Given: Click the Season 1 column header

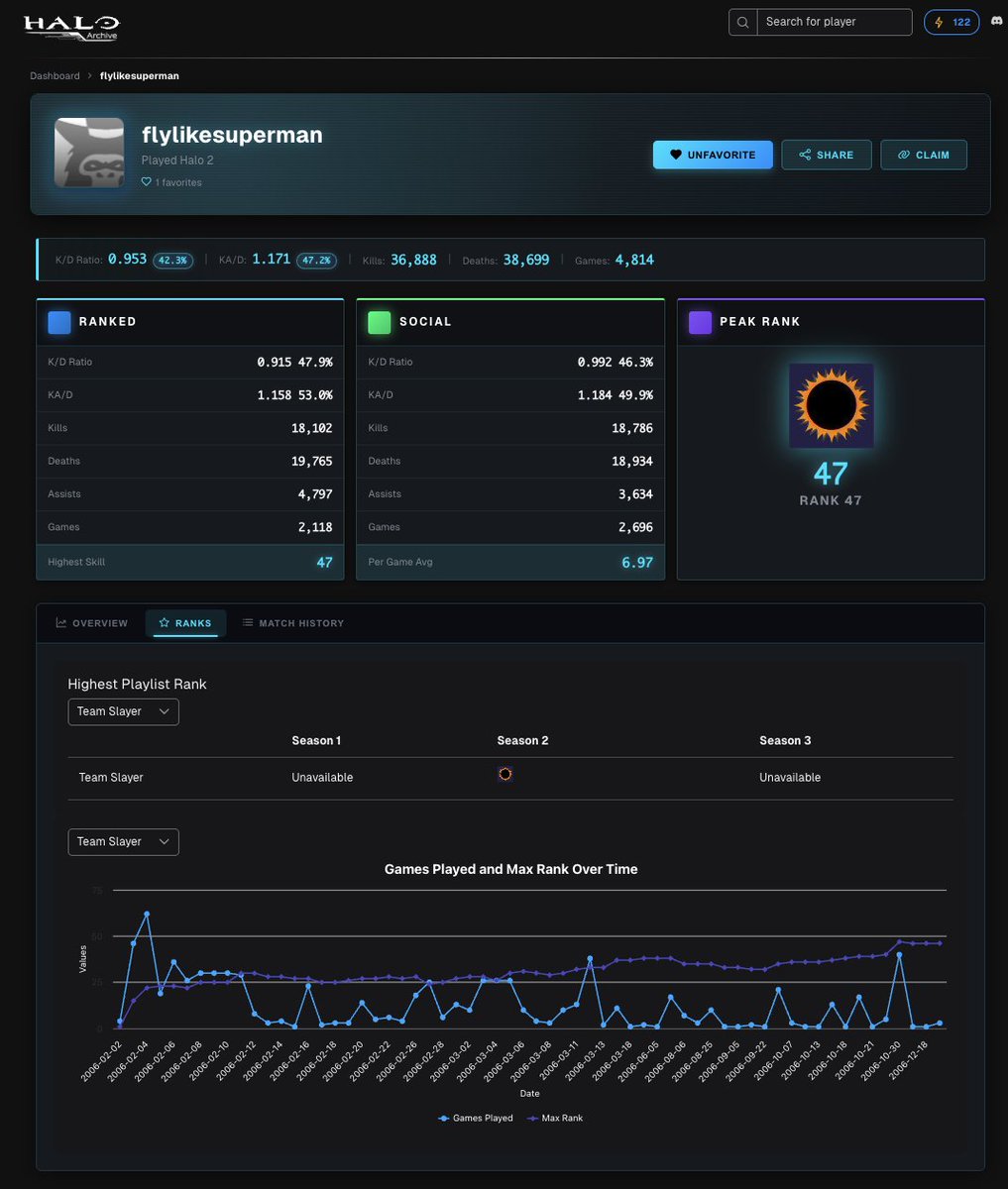Looking at the screenshot, I should click(x=316, y=740).
